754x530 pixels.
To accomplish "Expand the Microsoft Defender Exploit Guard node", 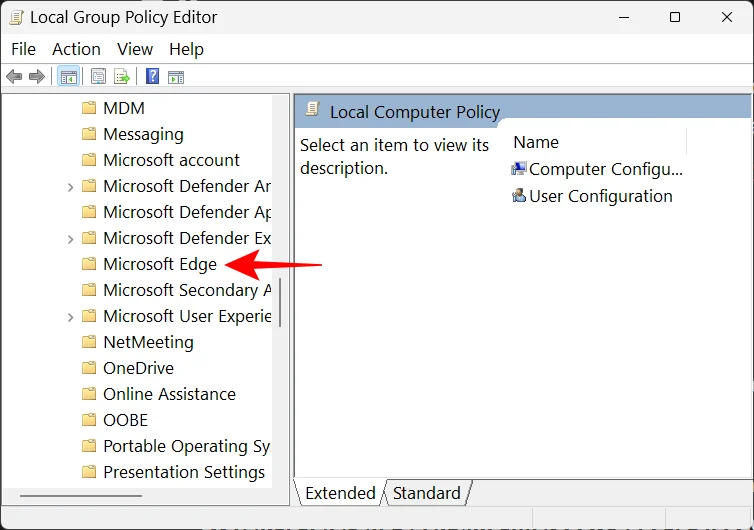I will 70,239.
